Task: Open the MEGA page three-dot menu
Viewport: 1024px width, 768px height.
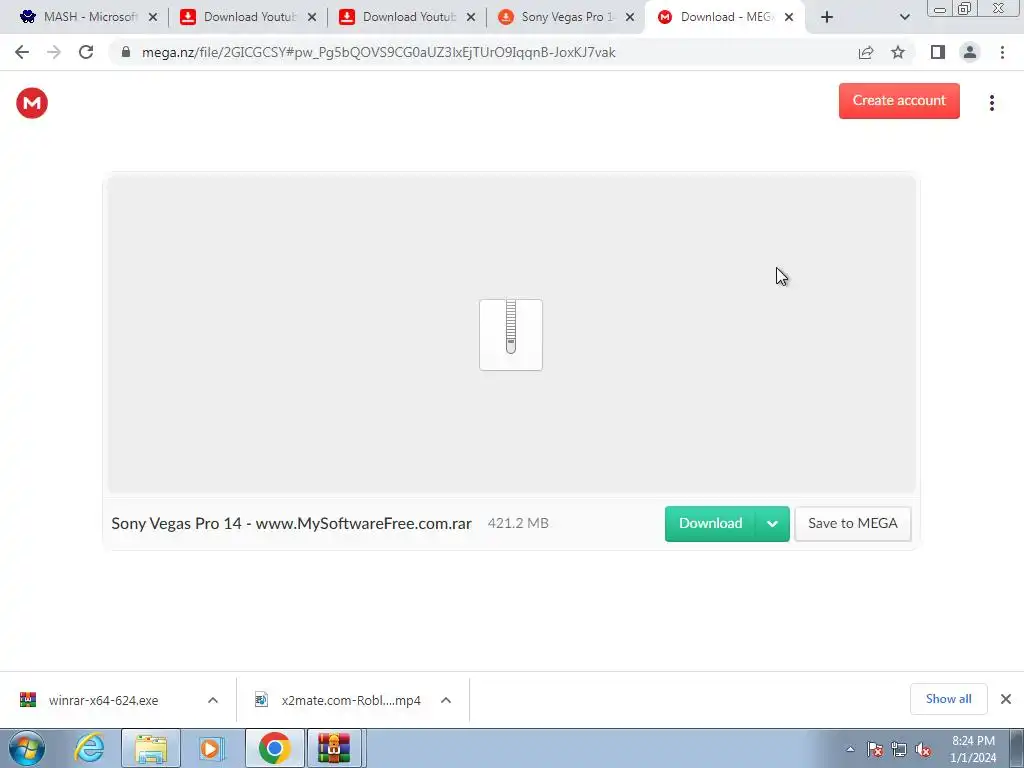Action: (991, 103)
